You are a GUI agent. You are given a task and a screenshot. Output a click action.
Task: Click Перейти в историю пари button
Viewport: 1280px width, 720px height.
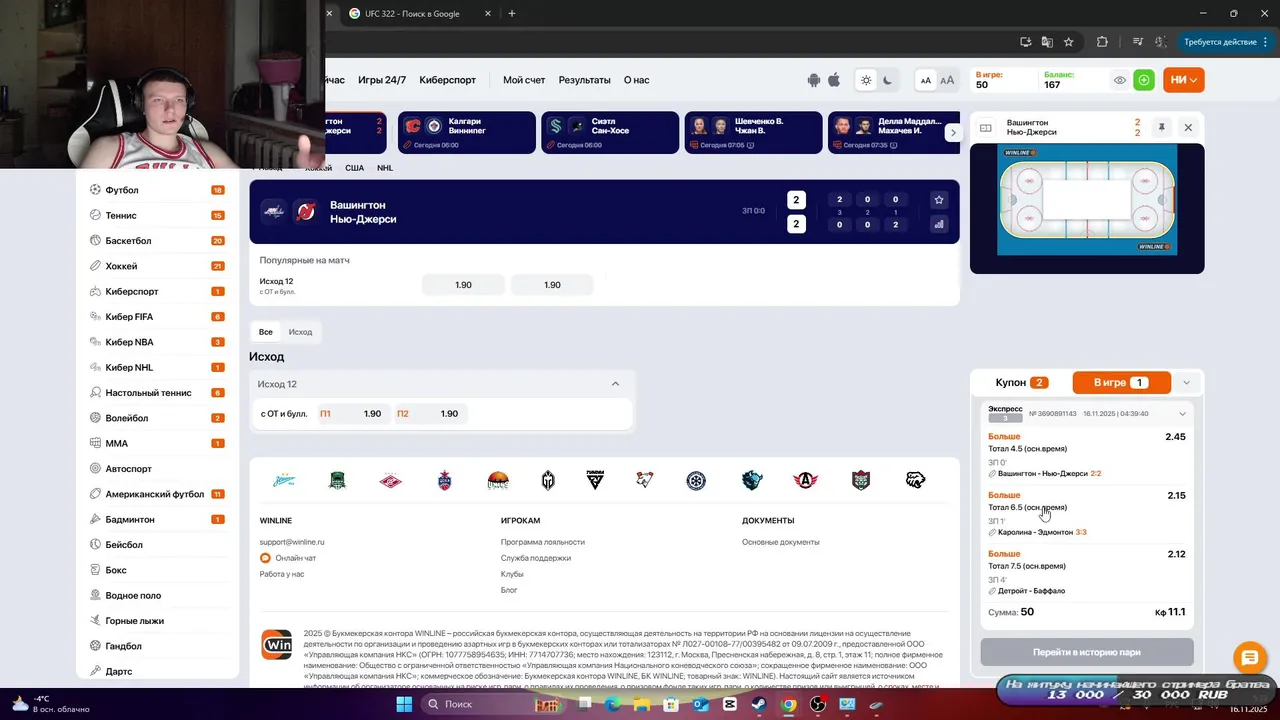(x=1087, y=652)
